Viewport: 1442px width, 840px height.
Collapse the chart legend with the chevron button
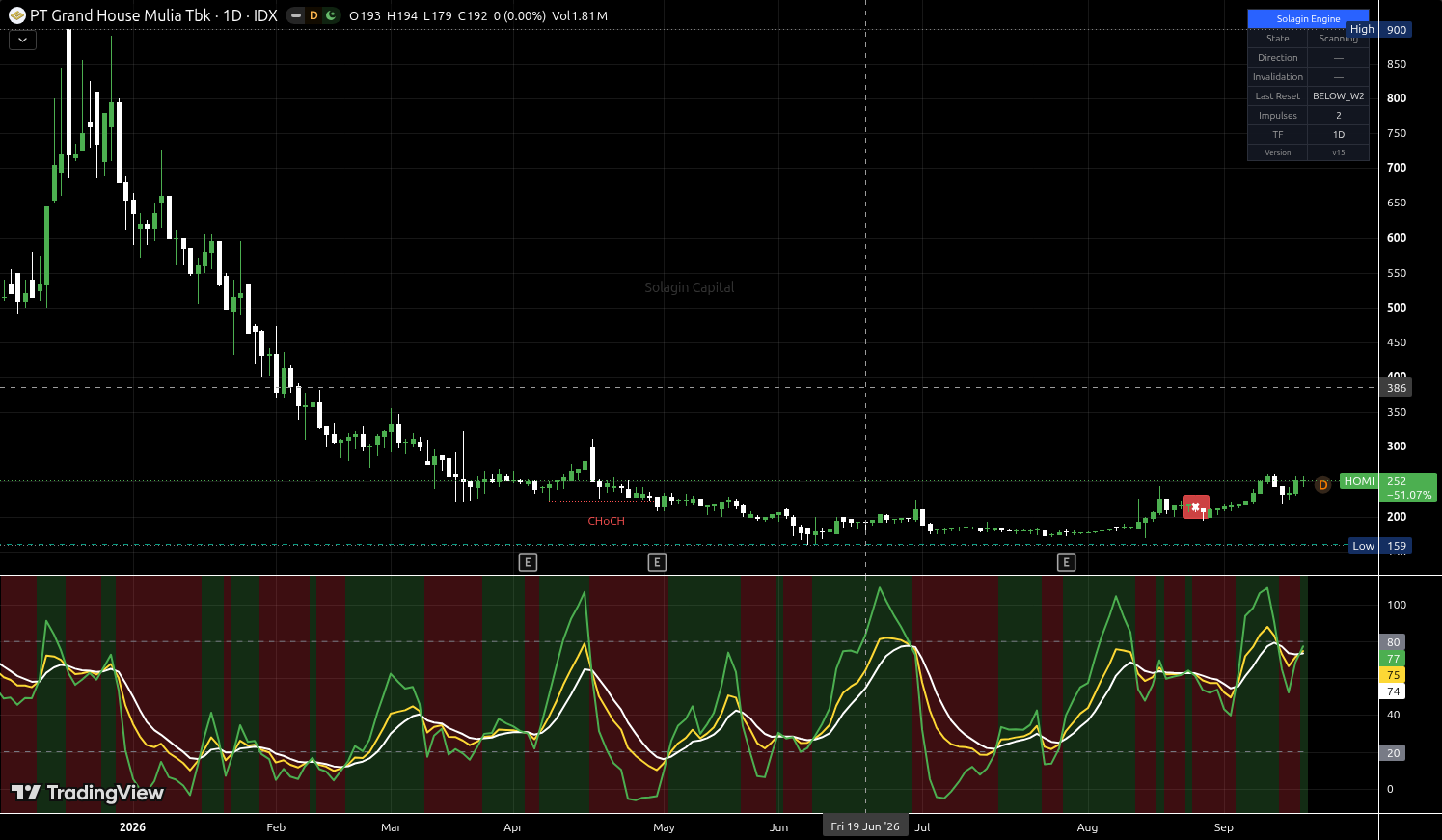point(22,41)
